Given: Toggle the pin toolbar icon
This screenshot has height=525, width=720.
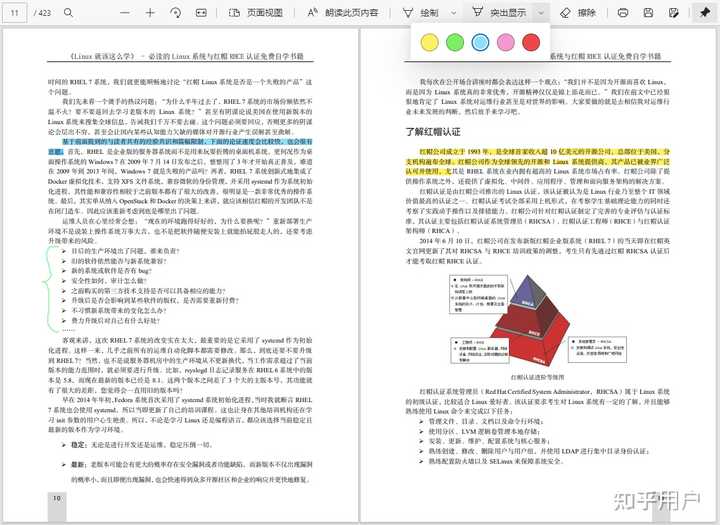Looking at the screenshot, I should (x=704, y=13).
